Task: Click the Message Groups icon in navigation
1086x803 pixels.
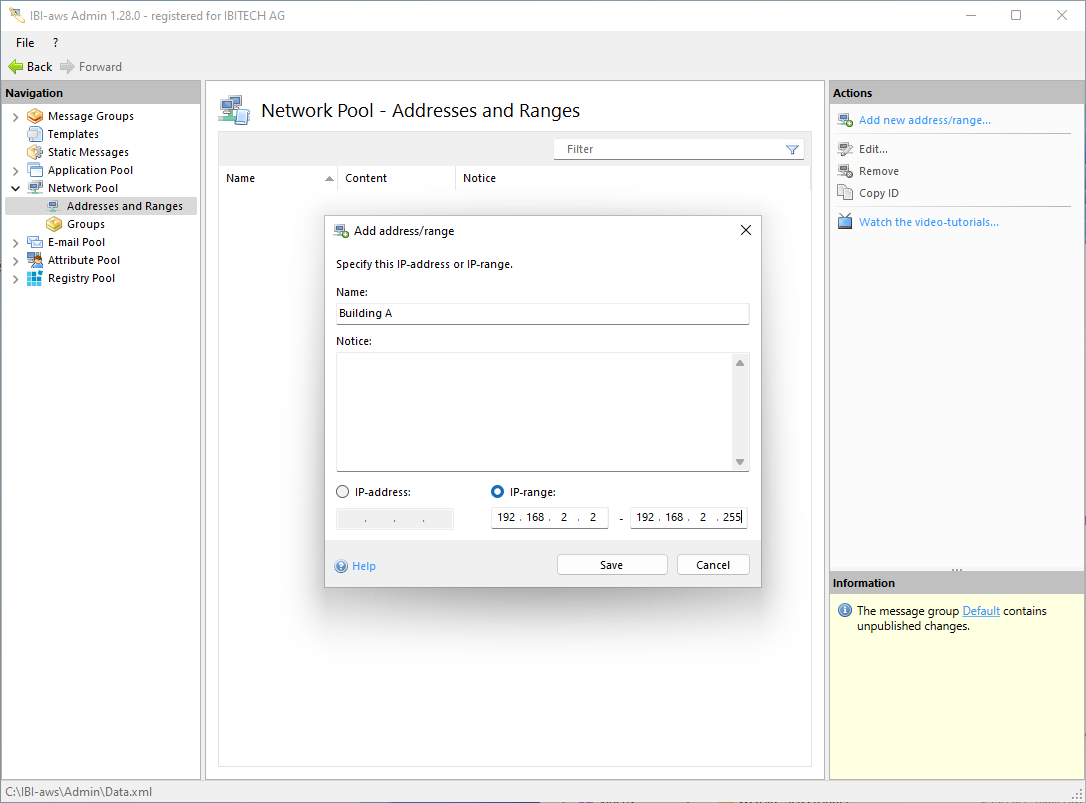Action: tap(35, 116)
